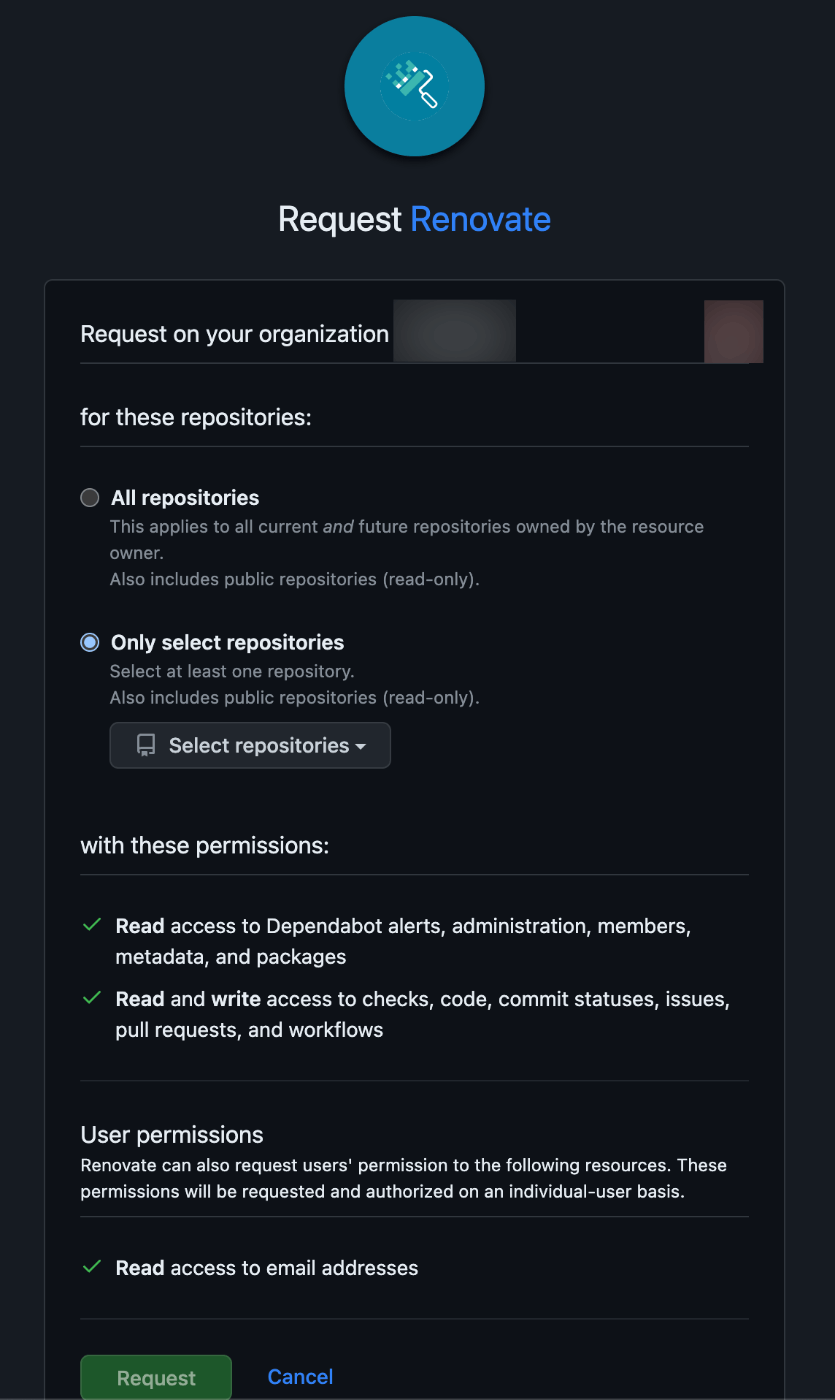Image resolution: width=835 pixels, height=1400 pixels.
Task: Click the Only select repositories label text
Action: pyautogui.click(x=227, y=643)
